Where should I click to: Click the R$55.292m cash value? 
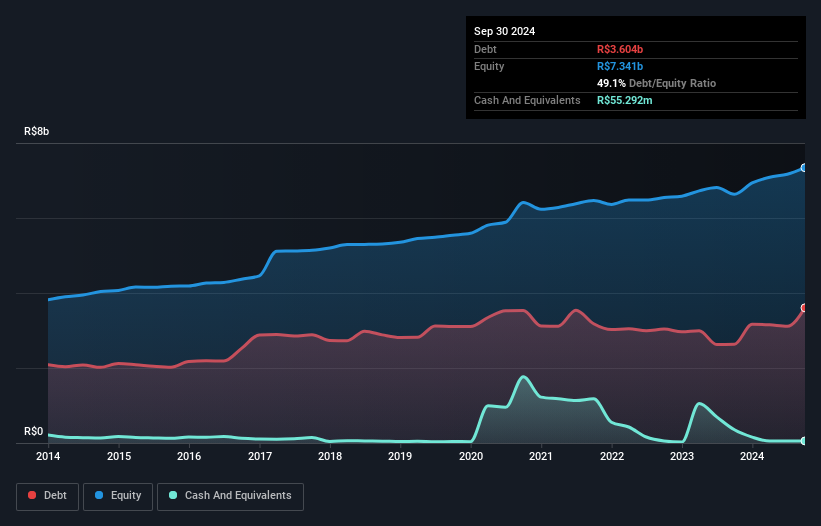coord(625,100)
